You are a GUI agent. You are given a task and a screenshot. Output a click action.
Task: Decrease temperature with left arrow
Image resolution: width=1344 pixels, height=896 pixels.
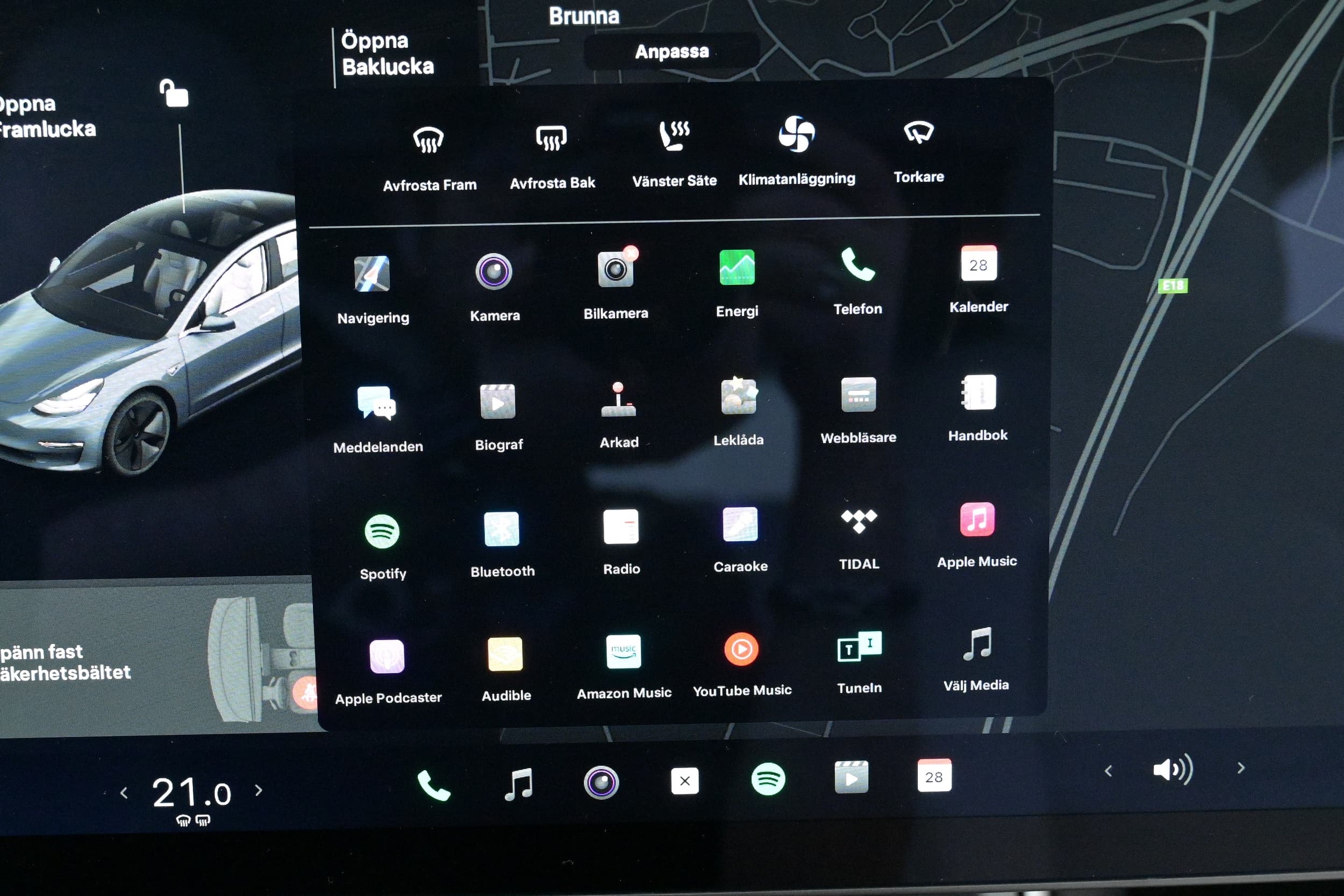(x=124, y=793)
